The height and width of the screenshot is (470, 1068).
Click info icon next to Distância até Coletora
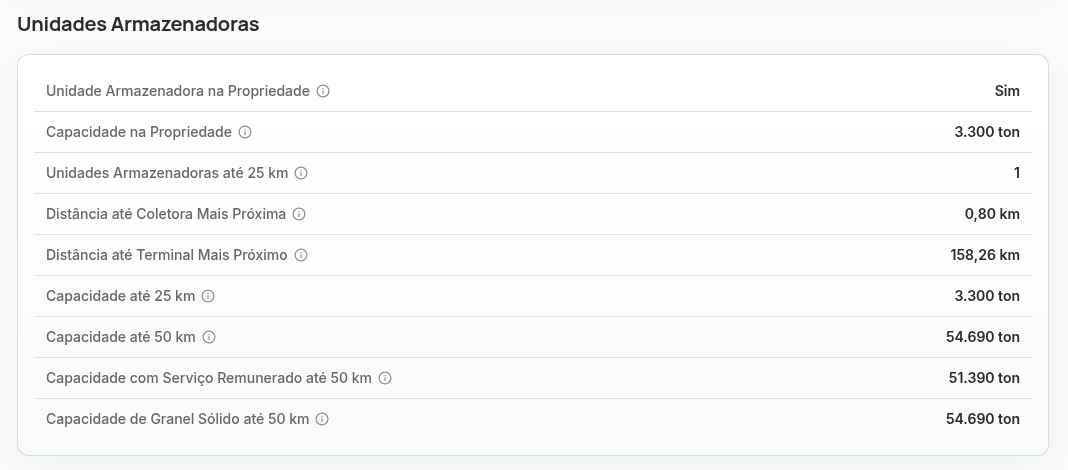coord(299,214)
